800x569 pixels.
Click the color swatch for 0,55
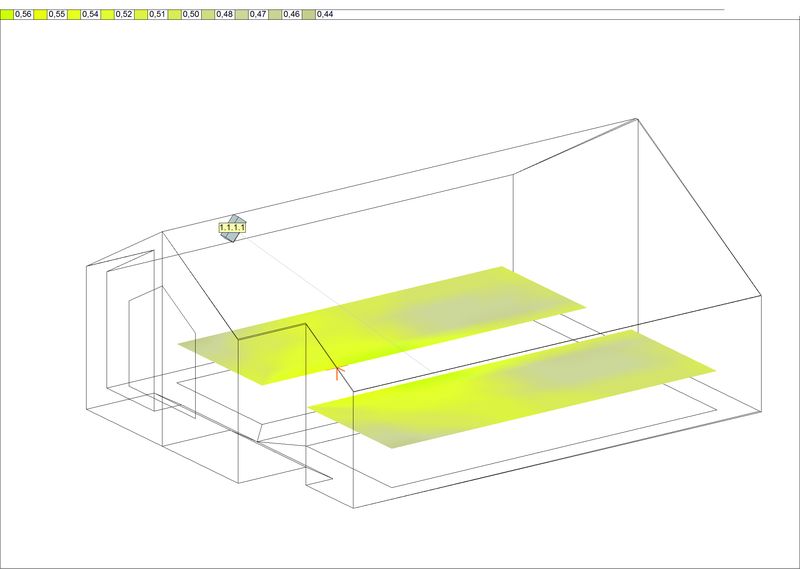pos(40,14)
